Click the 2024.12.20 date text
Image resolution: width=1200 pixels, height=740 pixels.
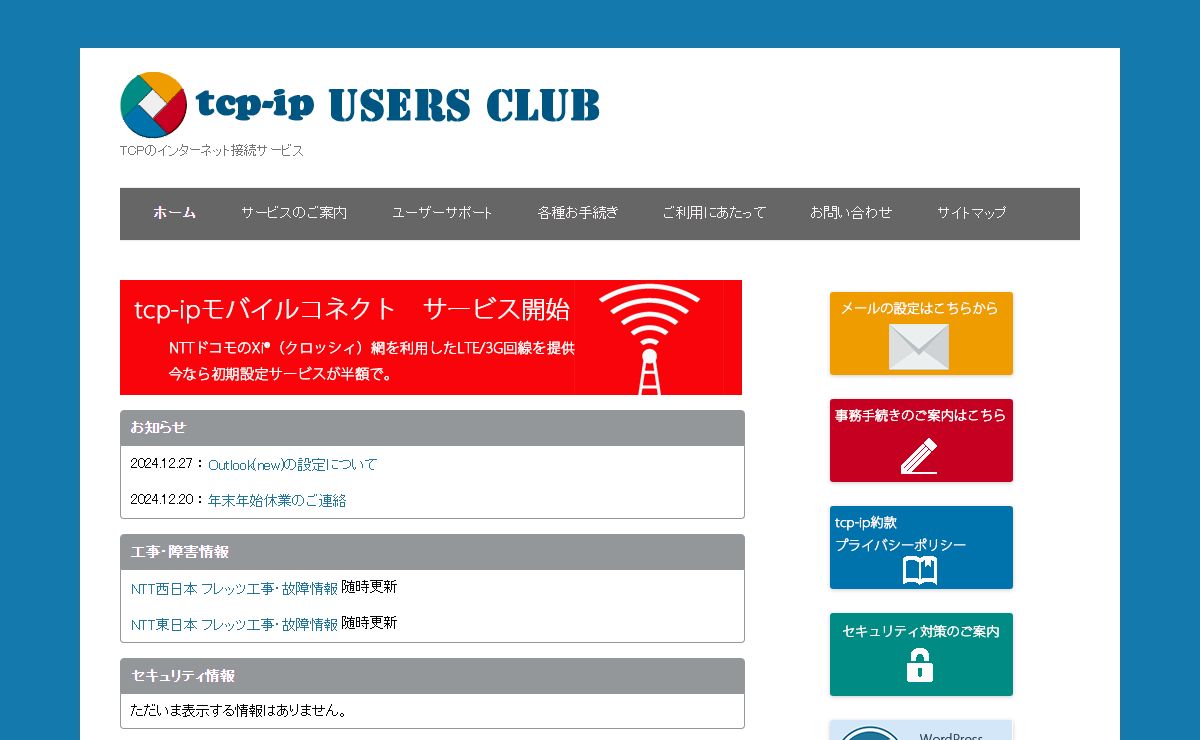click(x=163, y=500)
